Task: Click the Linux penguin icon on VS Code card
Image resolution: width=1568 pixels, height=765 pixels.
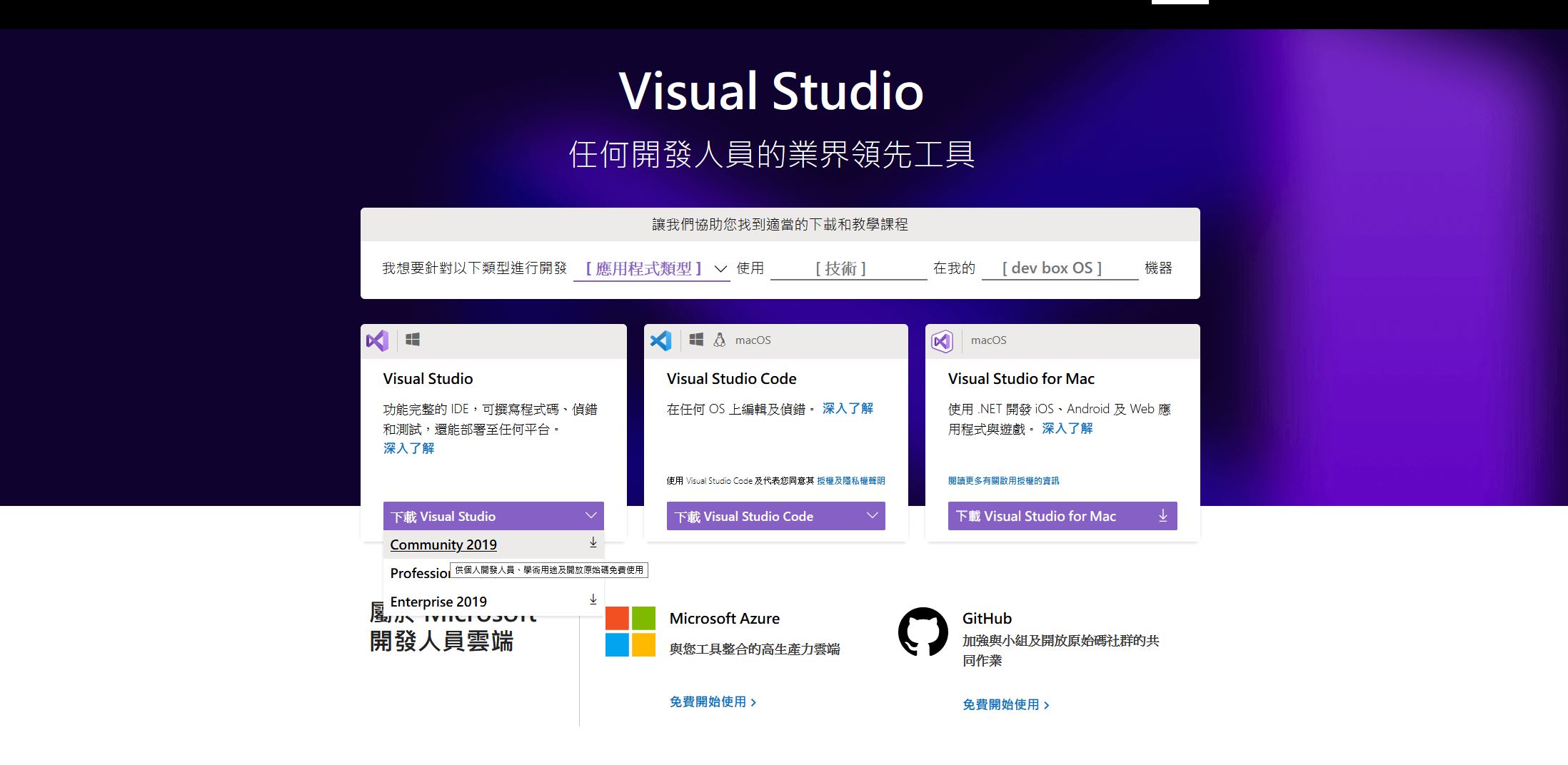Action: point(720,340)
